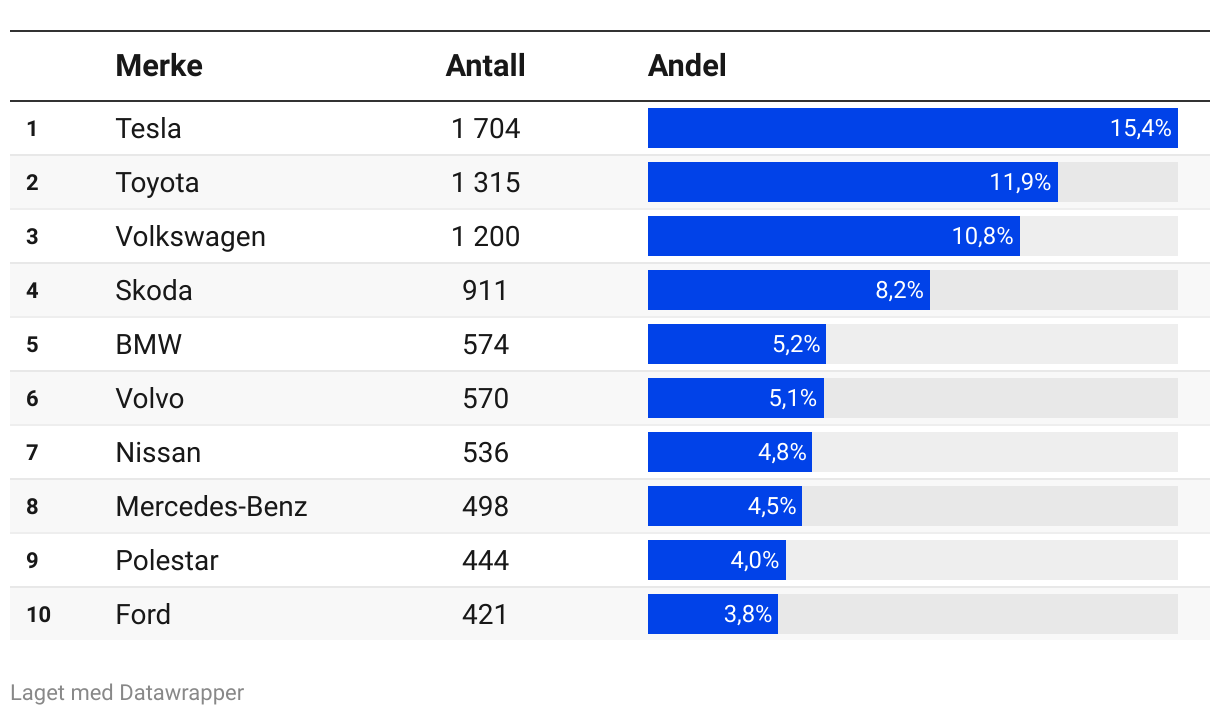1220x716 pixels.
Task: Select Polestar's 4,0% bar
Action: click(x=717, y=560)
